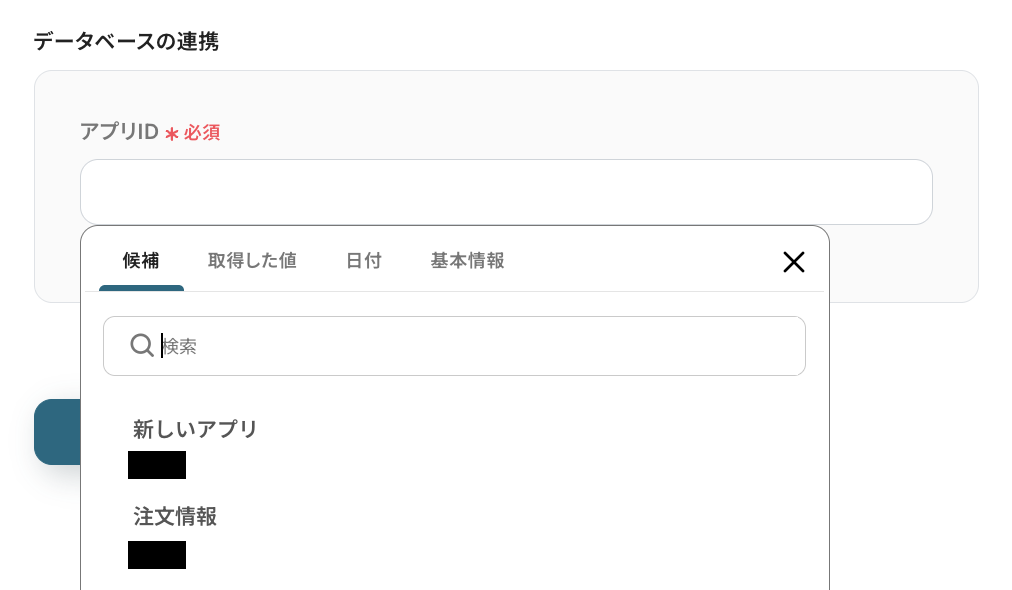1012x590 pixels.
Task: Click the red 必須 required label
Action: 202,133
